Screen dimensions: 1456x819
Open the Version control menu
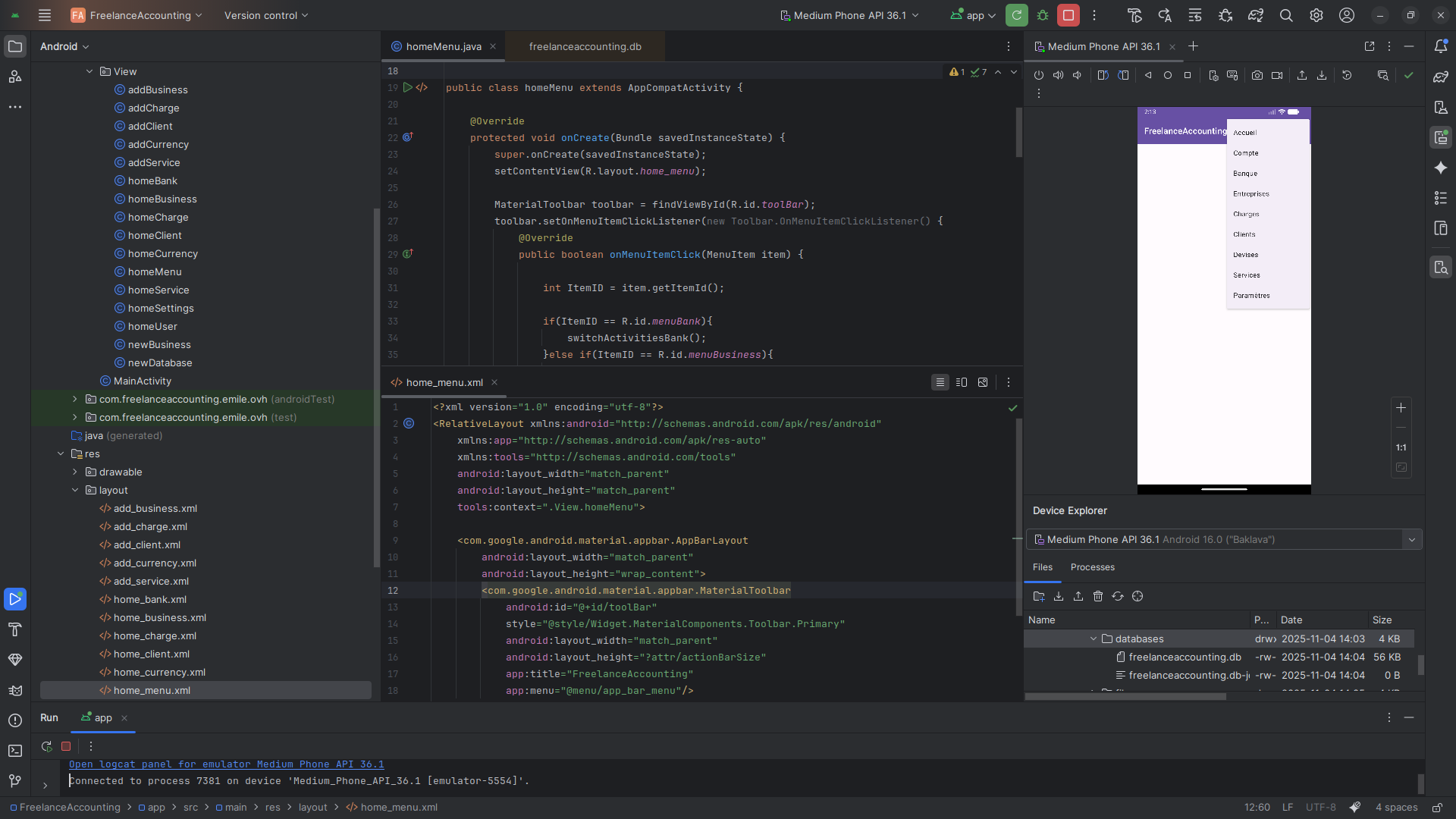[x=265, y=15]
